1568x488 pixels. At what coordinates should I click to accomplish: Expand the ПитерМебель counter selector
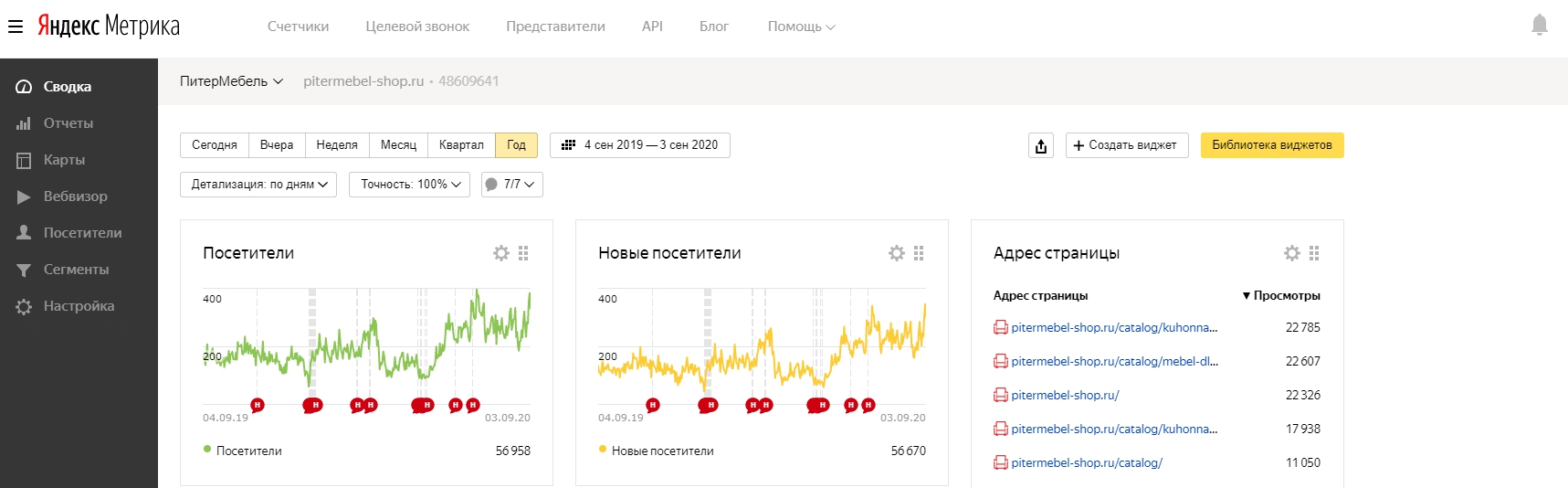[x=231, y=81]
